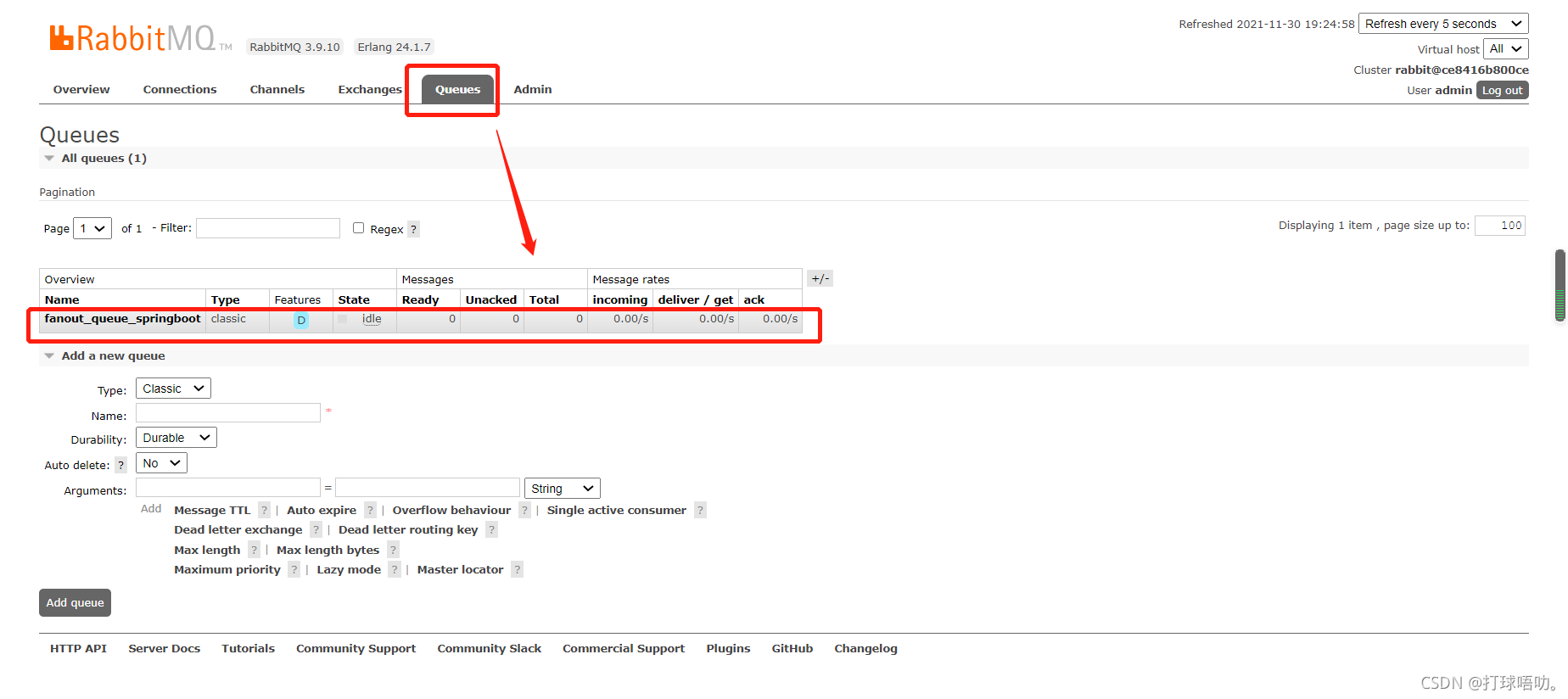Open the Server Docs link
This screenshot has height=699, width=1568.
(165, 648)
